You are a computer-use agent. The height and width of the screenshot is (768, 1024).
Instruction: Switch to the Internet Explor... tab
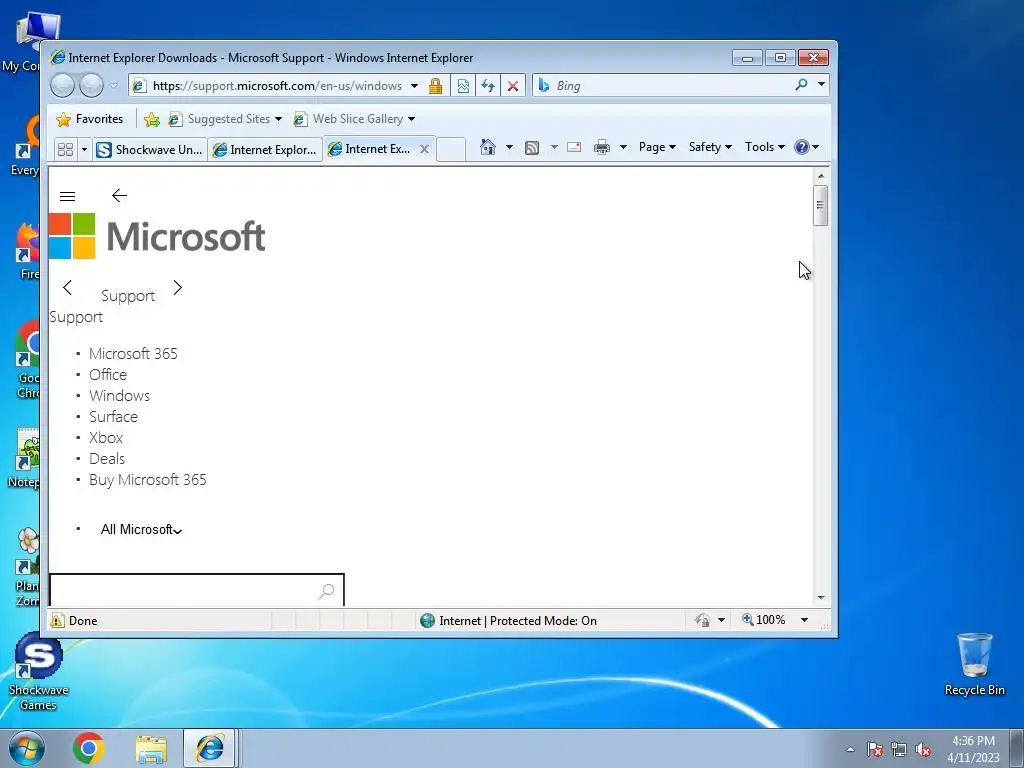[x=265, y=150]
